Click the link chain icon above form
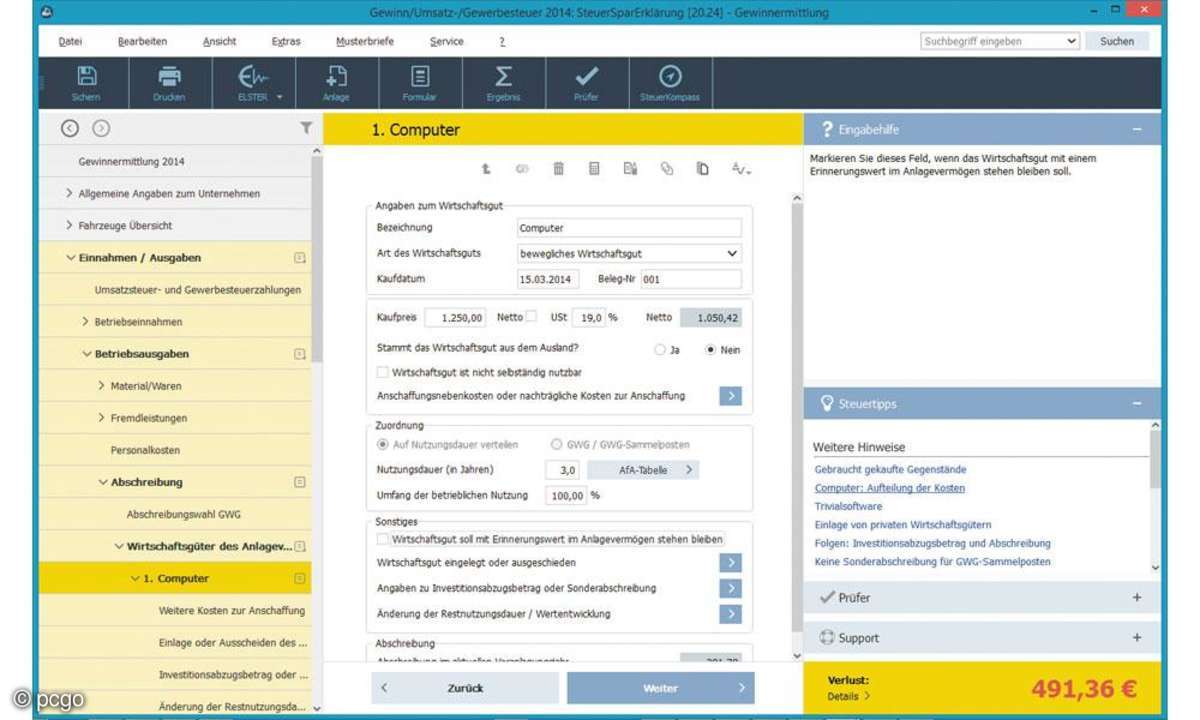The width and height of the screenshot is (1200, 720). pyautogui.click(x=521, y=169)
